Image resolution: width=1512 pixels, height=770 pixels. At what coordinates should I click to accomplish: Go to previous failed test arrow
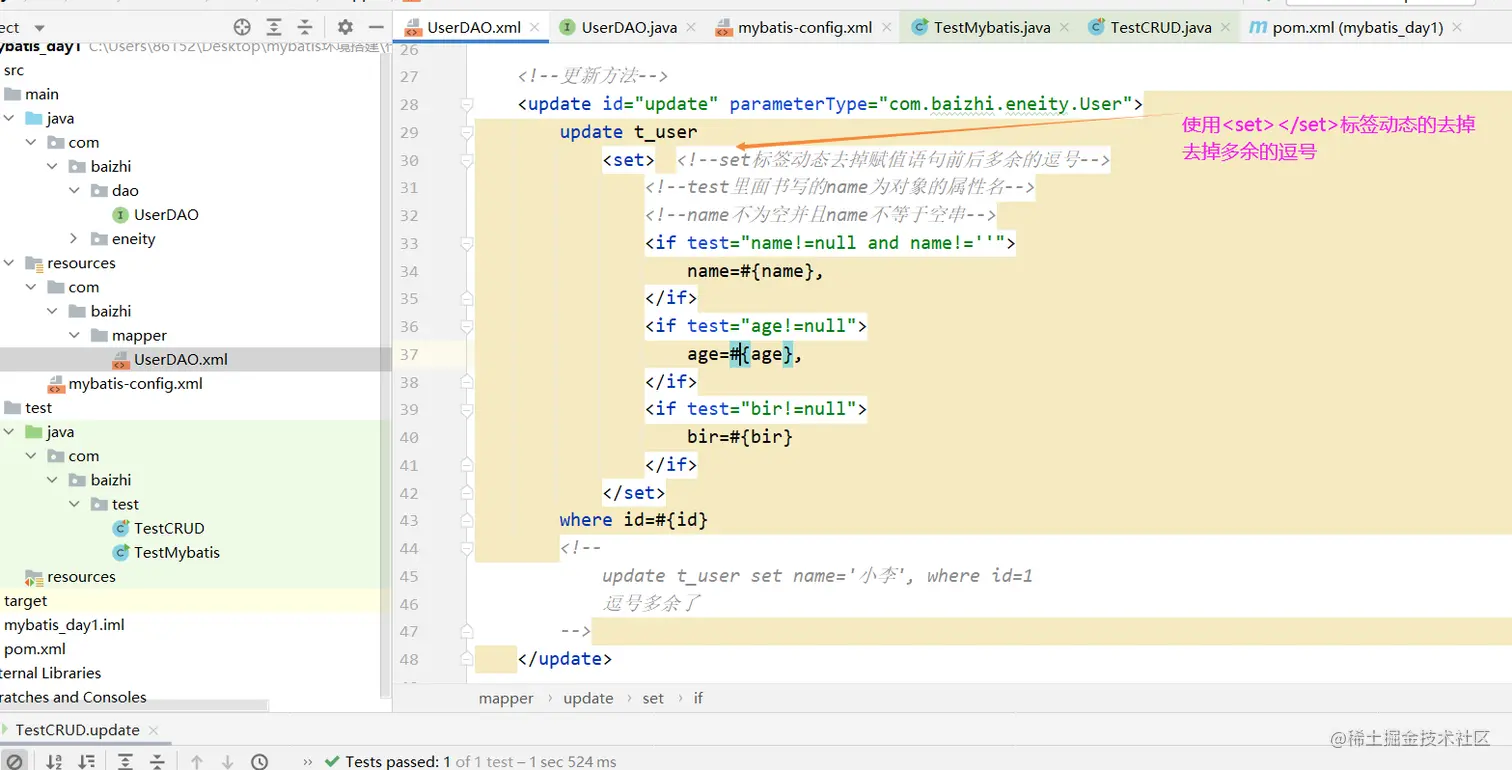197,762
